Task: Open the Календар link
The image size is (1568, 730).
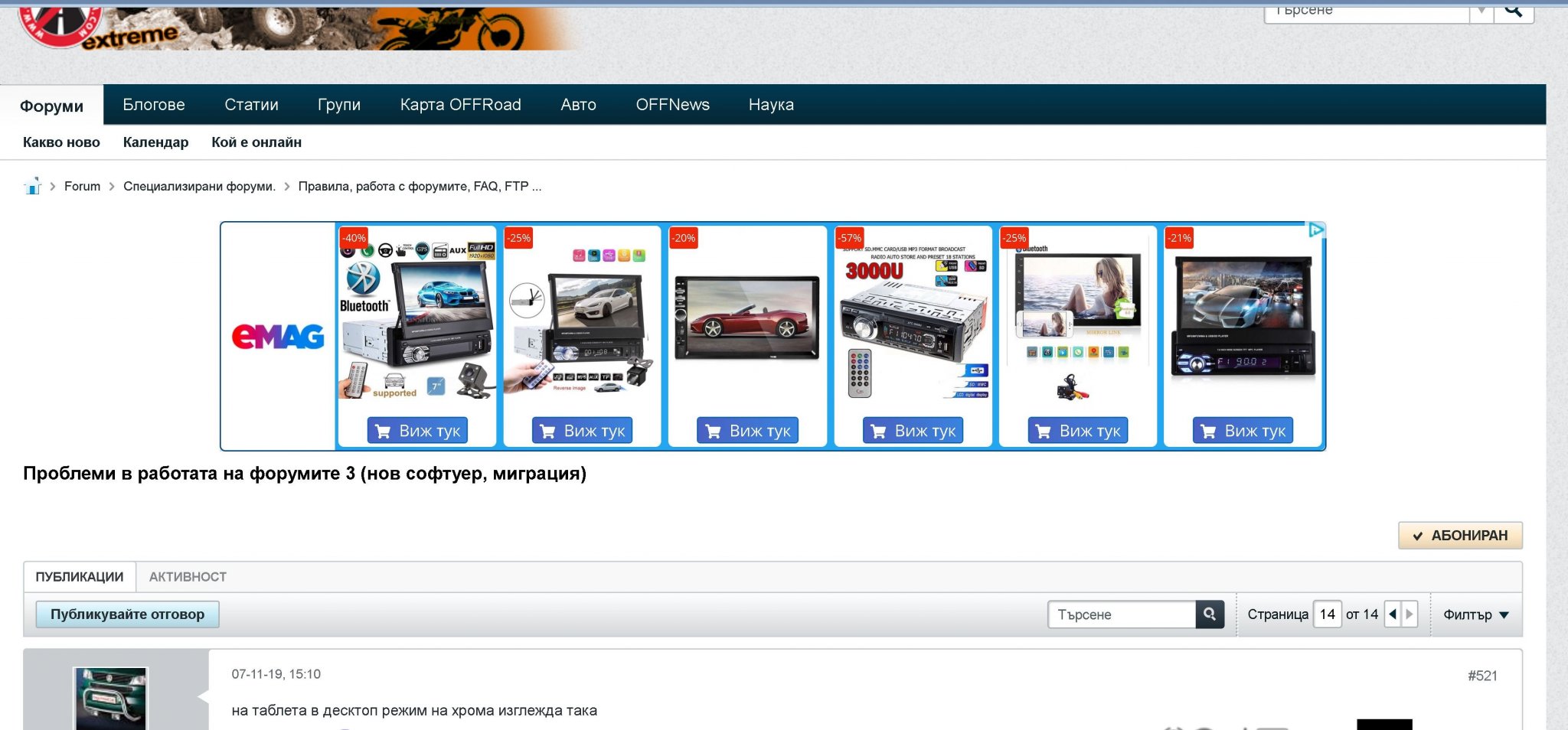Action: click(155, 142)
